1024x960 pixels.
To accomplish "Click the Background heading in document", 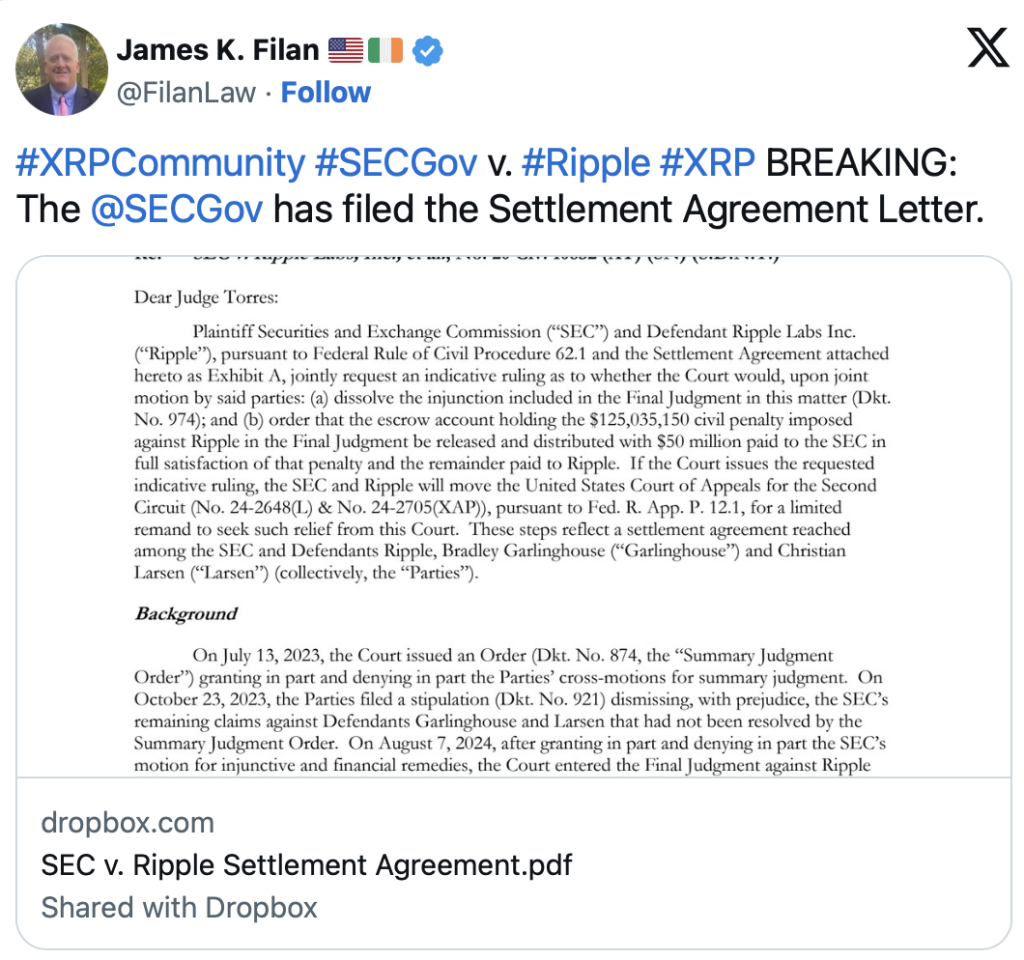I will point(186,614).
